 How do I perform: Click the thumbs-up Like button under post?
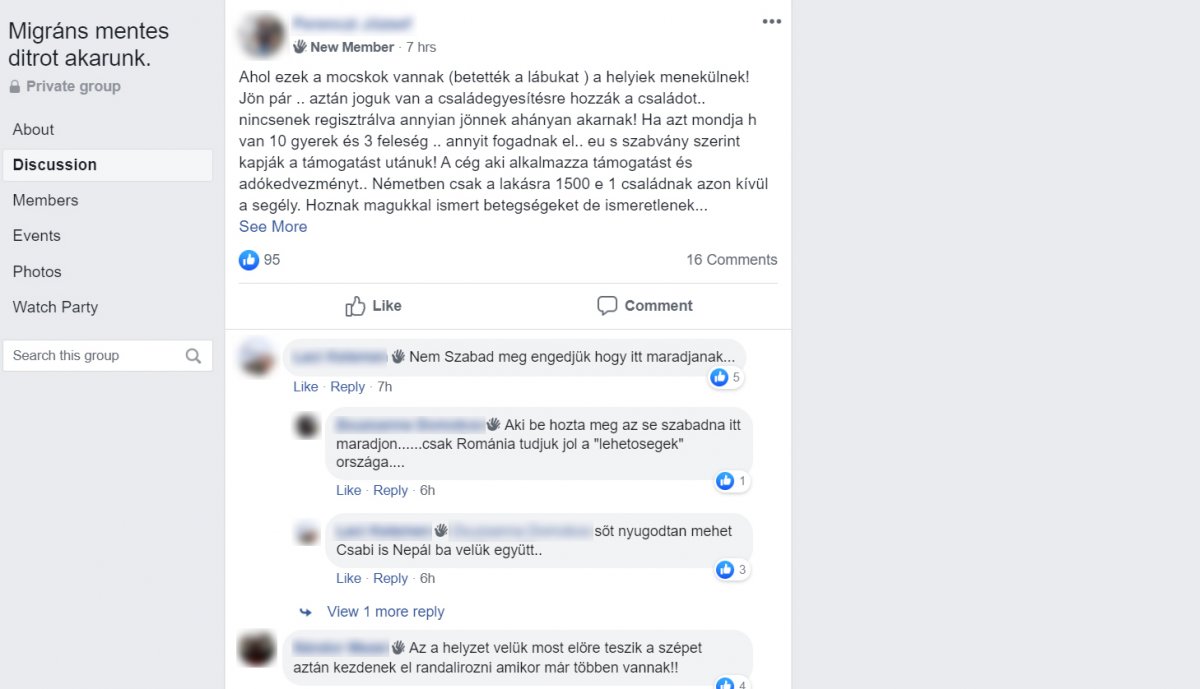pos(374,306)
